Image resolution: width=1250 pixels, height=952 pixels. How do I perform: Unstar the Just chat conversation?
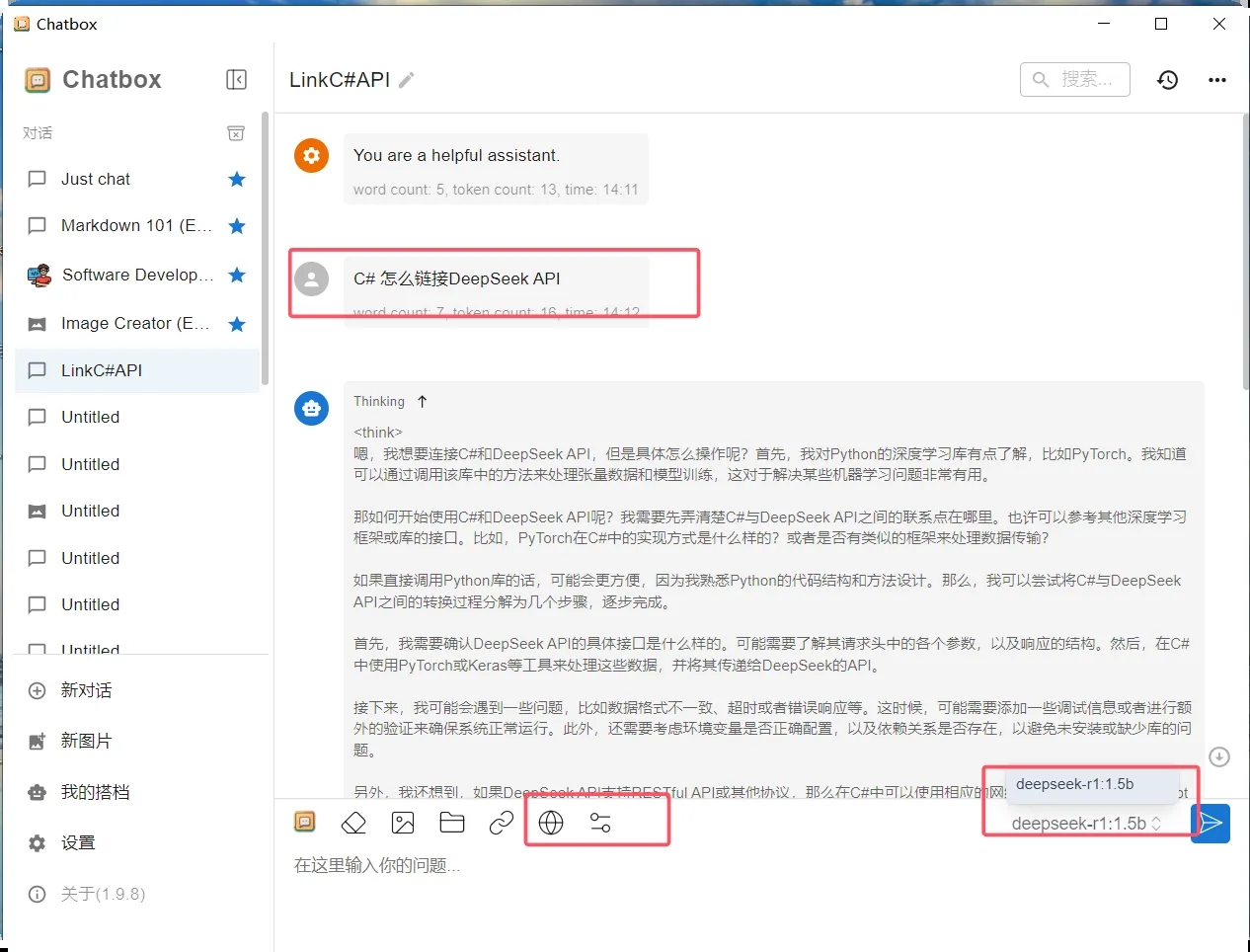237,179
